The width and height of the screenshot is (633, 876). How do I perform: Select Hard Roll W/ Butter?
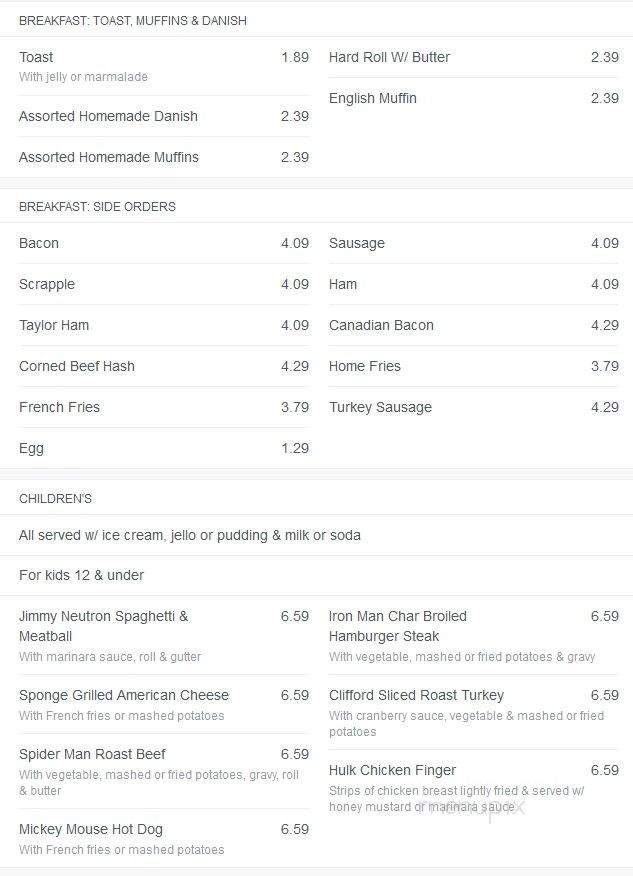coord(474,57)
